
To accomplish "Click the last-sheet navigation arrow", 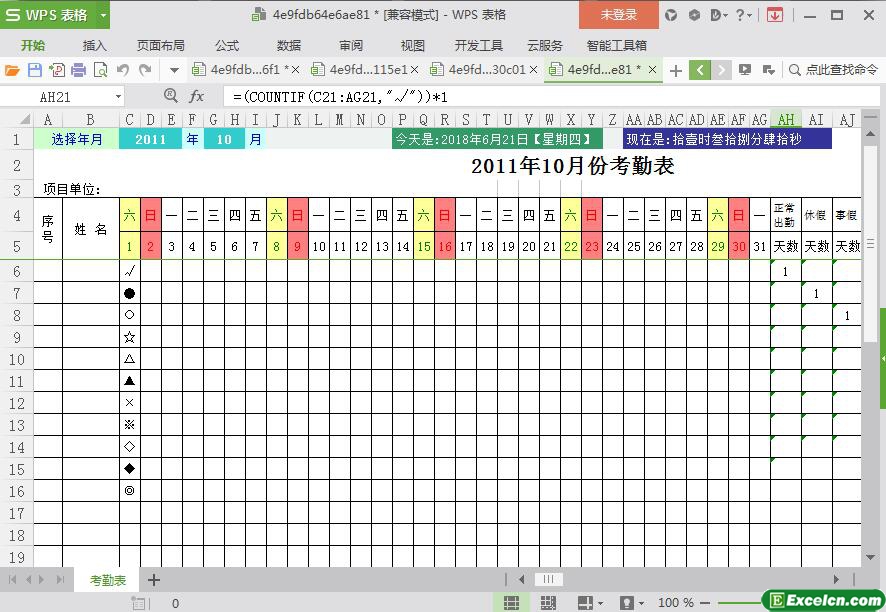I will 60,579.
